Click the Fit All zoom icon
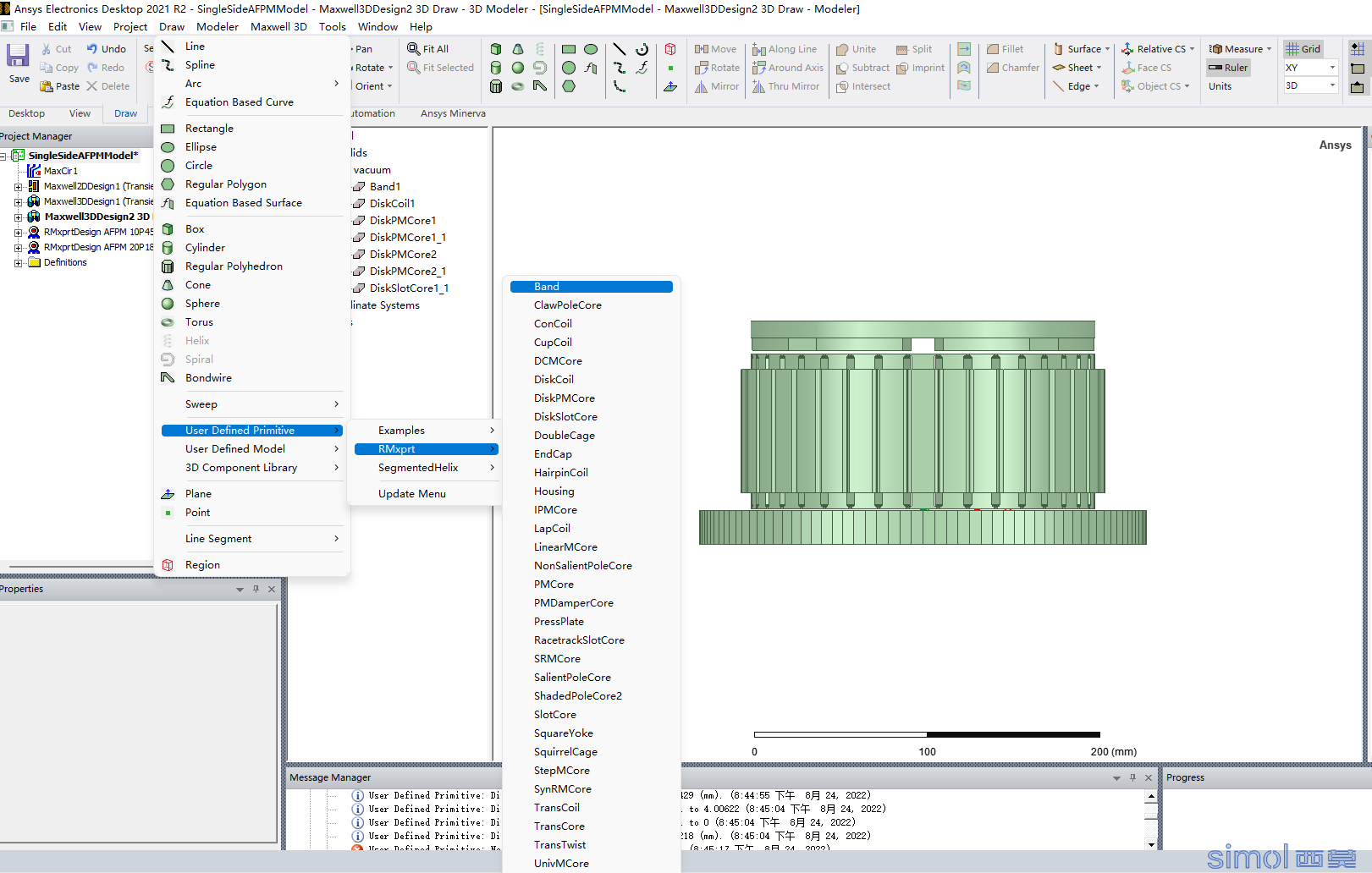This screenshot has width=1372, height=873. tap(414, 49)
